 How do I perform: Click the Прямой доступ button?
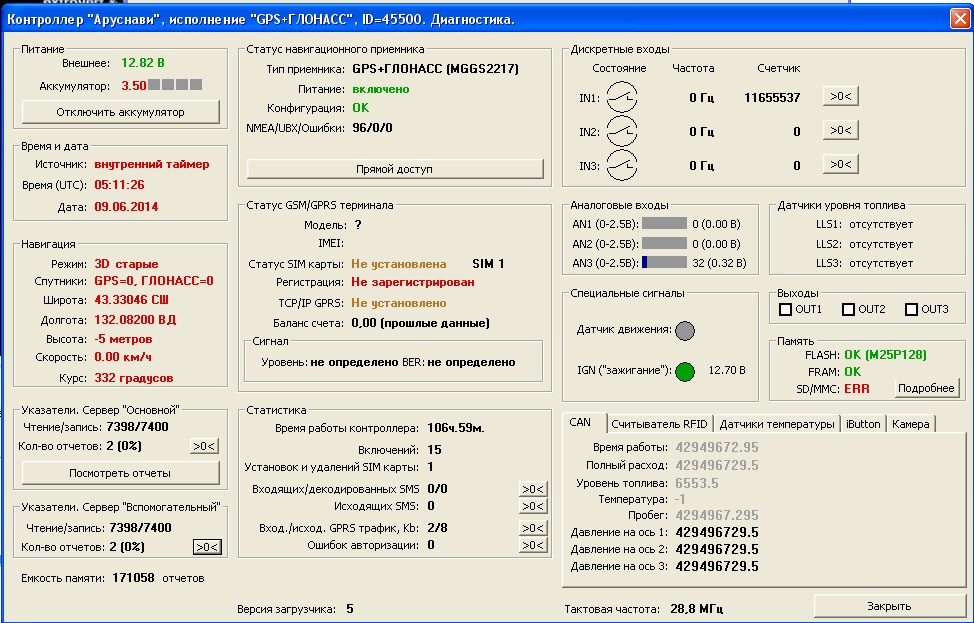[x=394, y=169]
